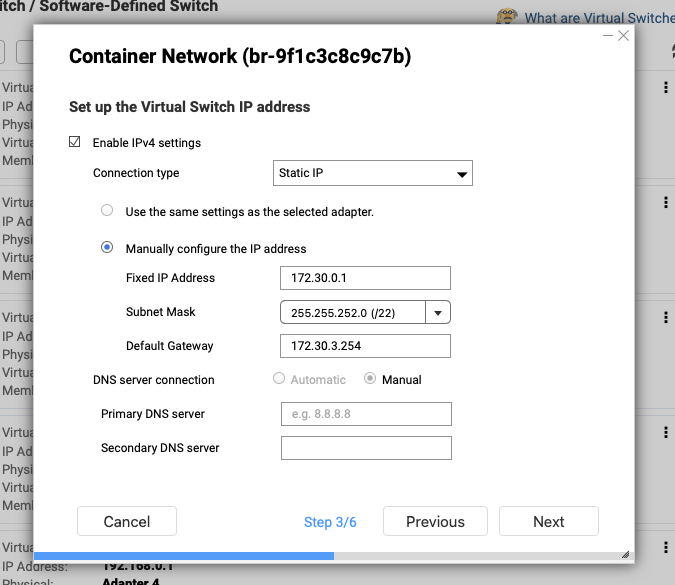
Task: Click the Primary DNS server input field
Action: (366, 414)
